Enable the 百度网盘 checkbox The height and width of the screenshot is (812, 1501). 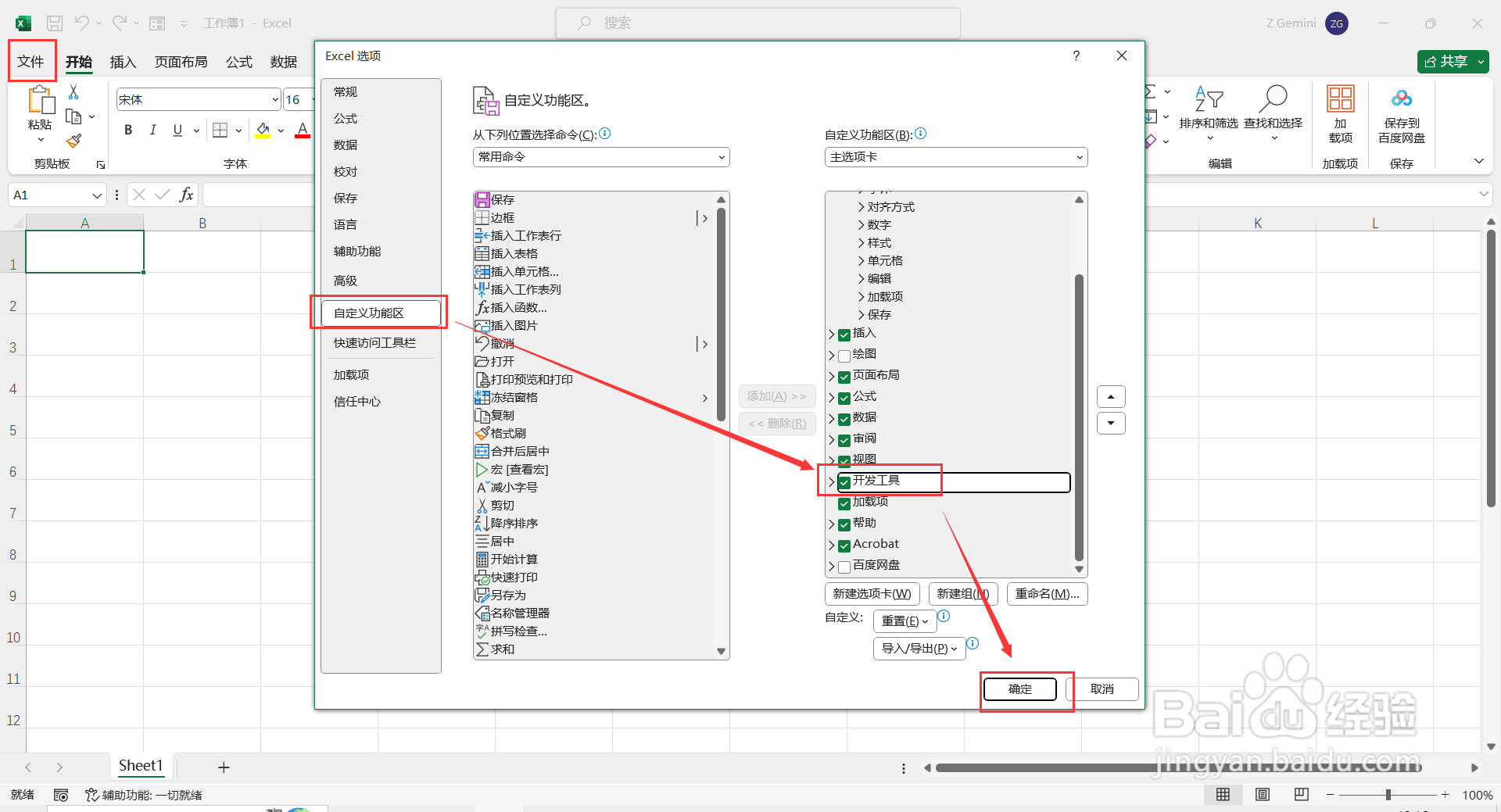(x=844, y=566)
